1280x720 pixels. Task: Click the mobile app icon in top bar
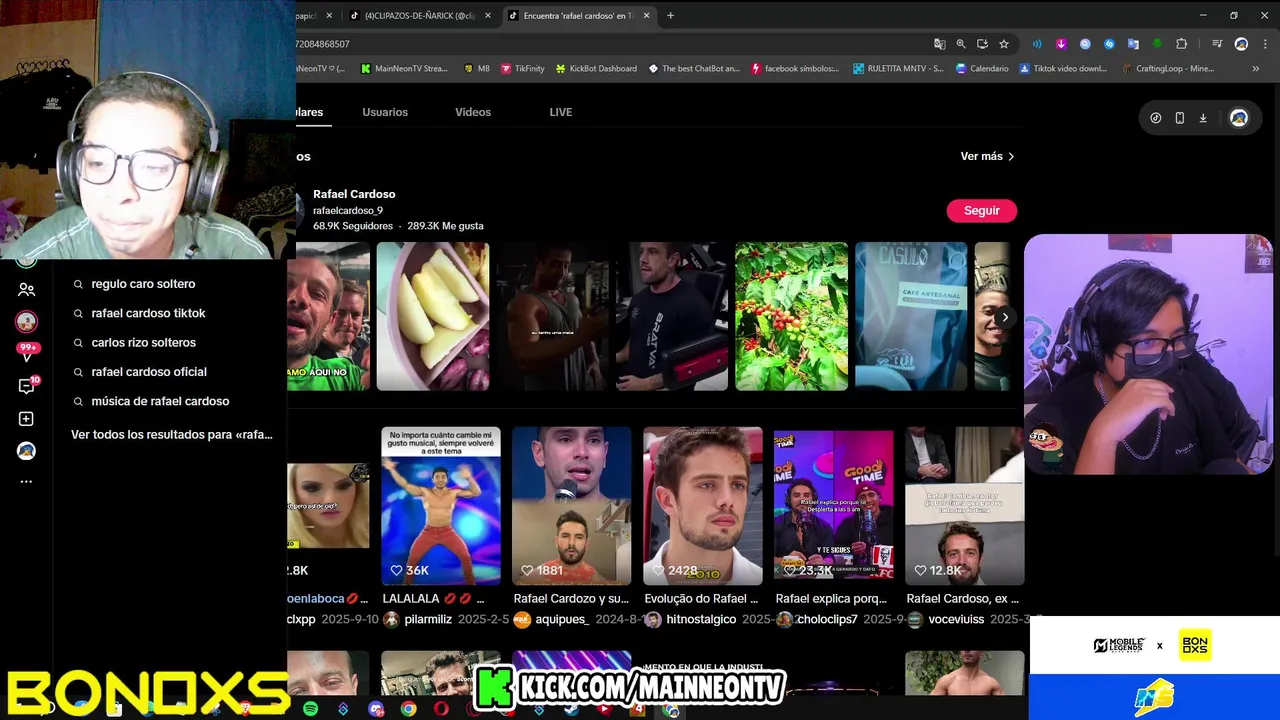(x=1180, y=118)
